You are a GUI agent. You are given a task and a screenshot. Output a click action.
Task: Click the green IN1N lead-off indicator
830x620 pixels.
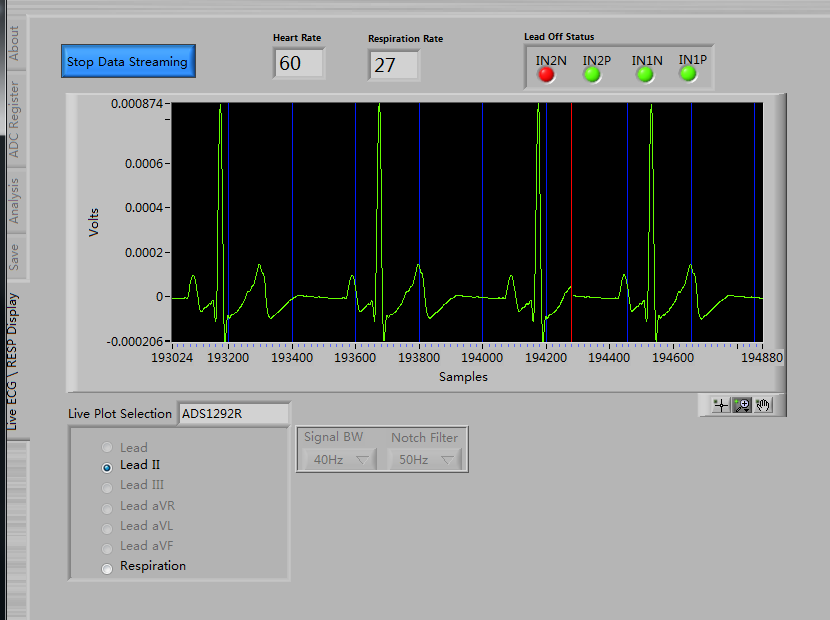point(645,75)
